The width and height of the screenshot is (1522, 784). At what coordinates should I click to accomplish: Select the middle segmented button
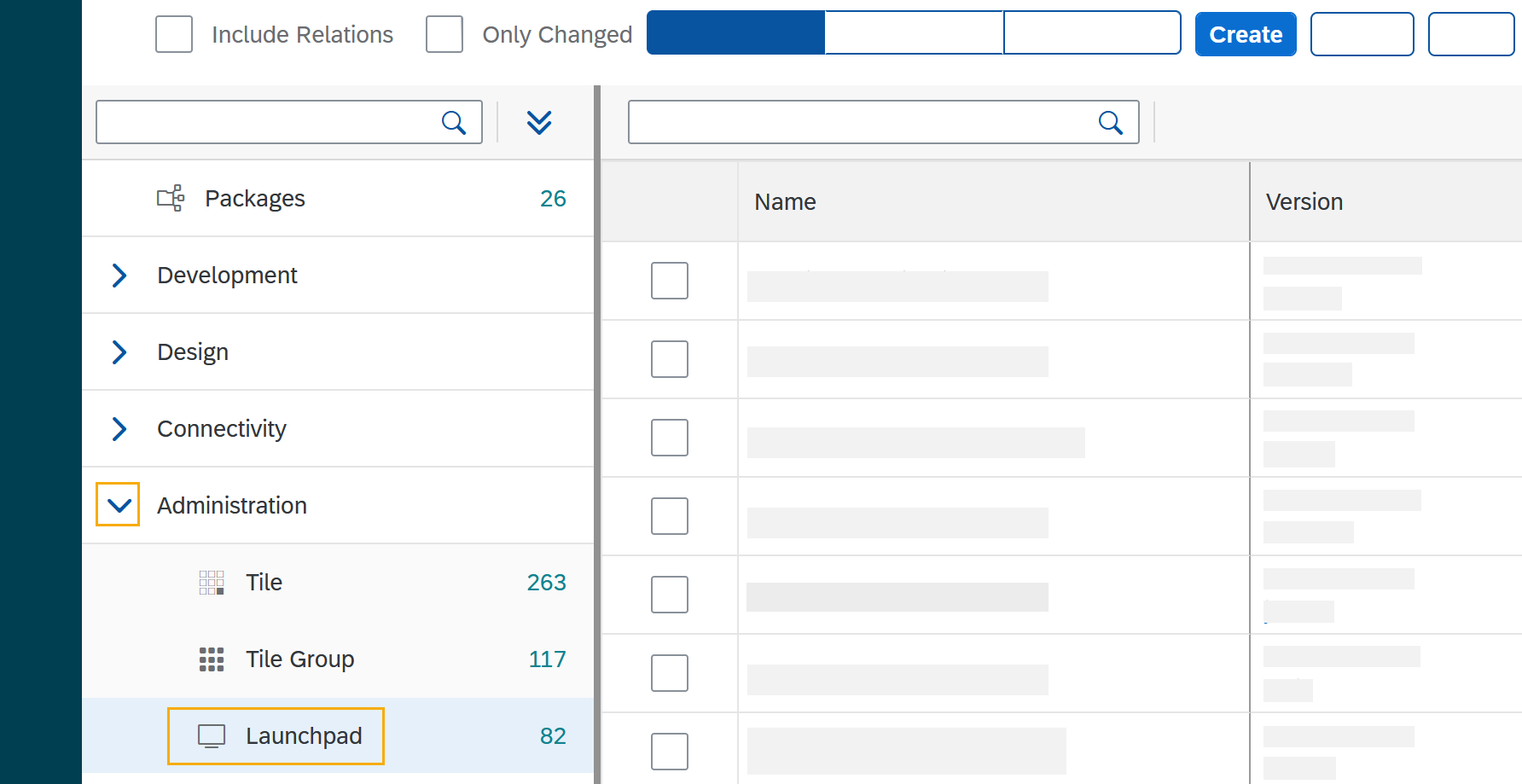(915, 32)
